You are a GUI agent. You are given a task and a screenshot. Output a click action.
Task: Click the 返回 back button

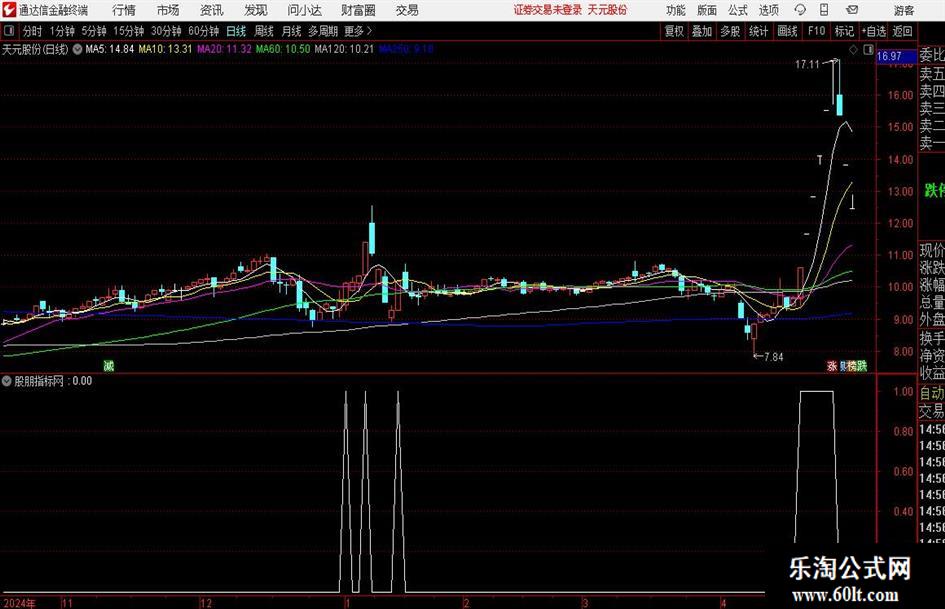point(902,31)
